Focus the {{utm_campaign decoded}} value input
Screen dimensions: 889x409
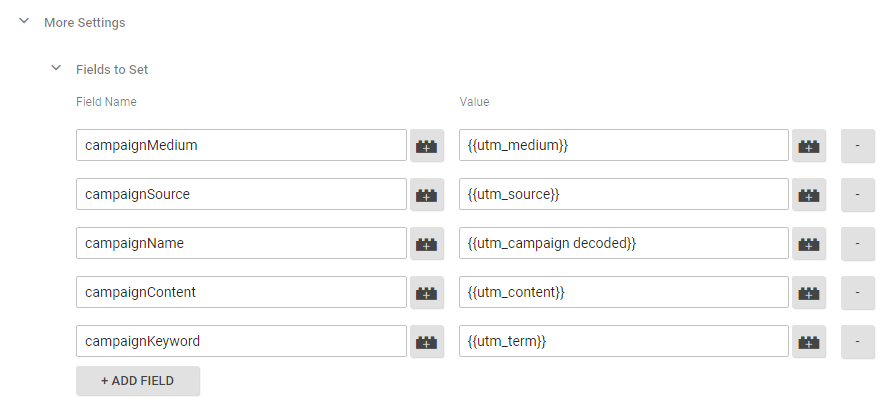[x=624, y=243]
